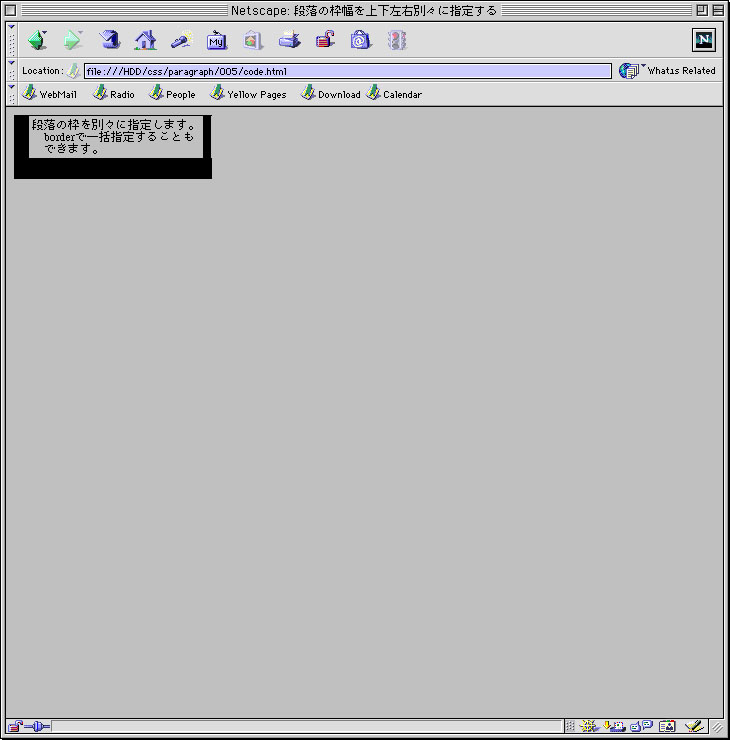The height and width of the screenshot is (740, 730).
Task: Open the WebMail bookmark
Action: [x=50, y=93]
